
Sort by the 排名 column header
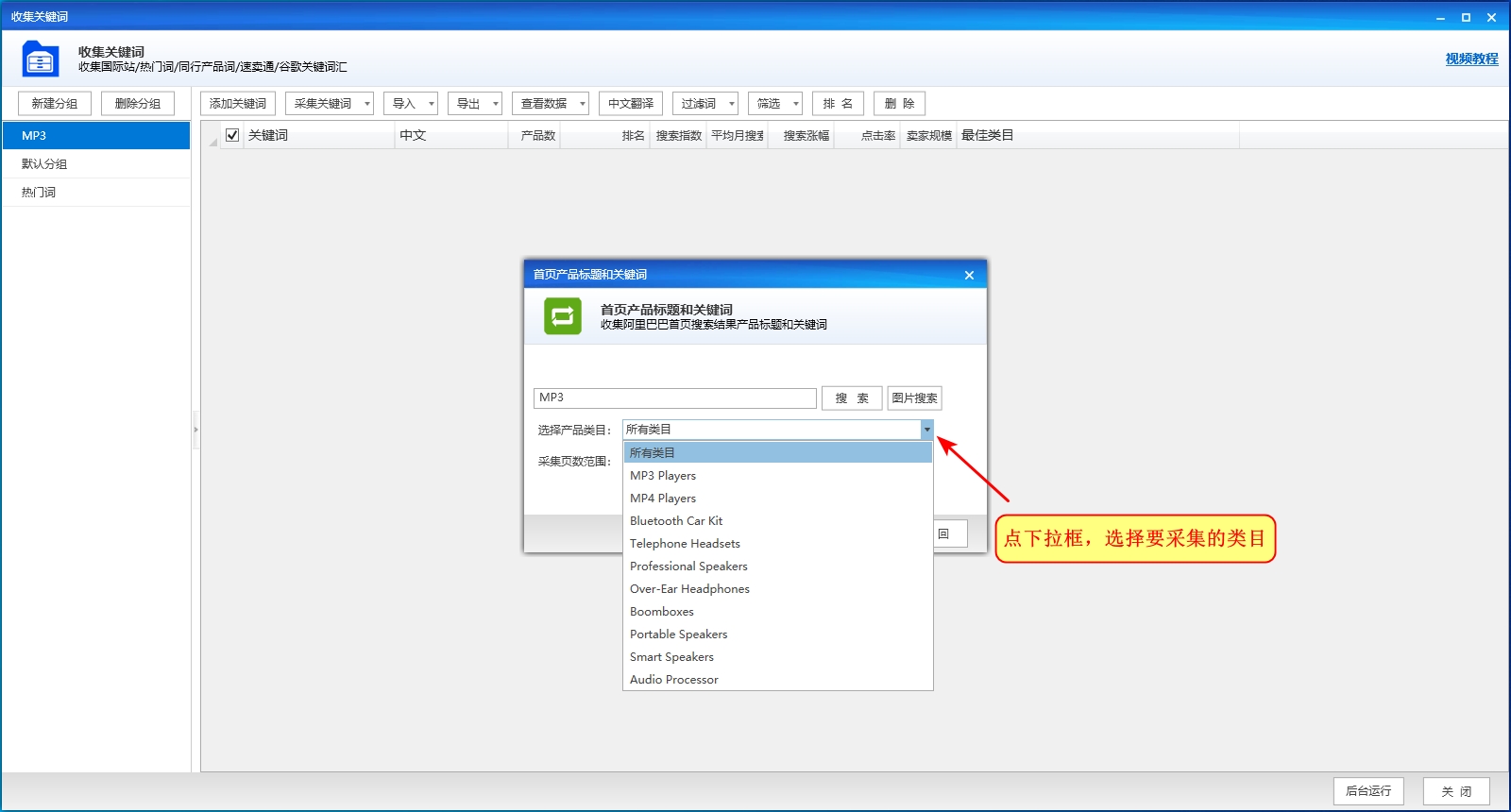605,135
